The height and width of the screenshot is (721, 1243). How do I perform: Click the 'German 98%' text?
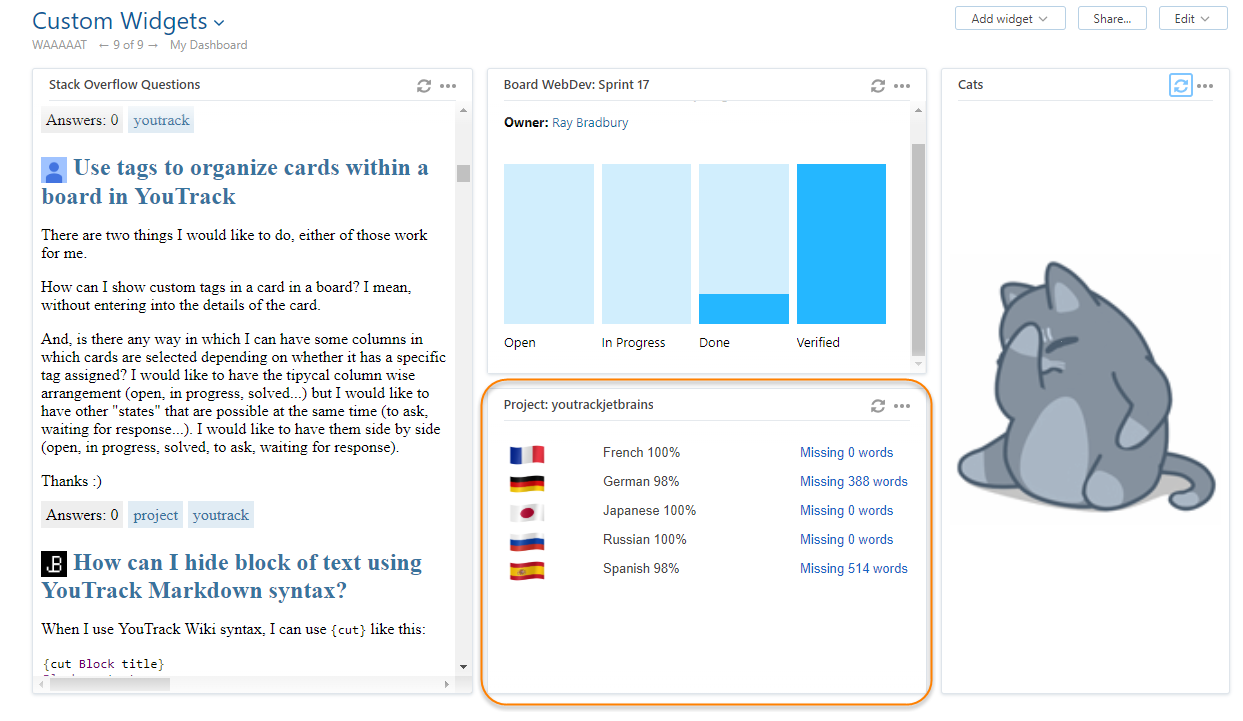click(641, 481)
